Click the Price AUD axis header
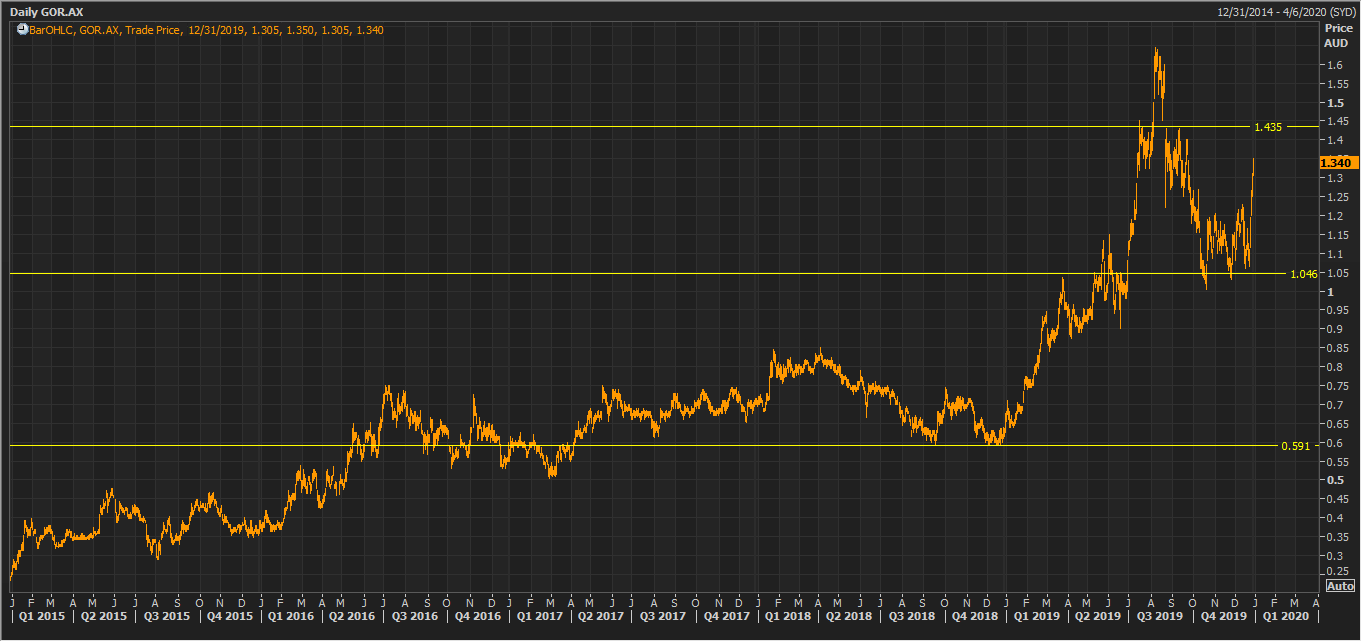Viewport: 1362px width, 642px height. [x=1337, y=36]
